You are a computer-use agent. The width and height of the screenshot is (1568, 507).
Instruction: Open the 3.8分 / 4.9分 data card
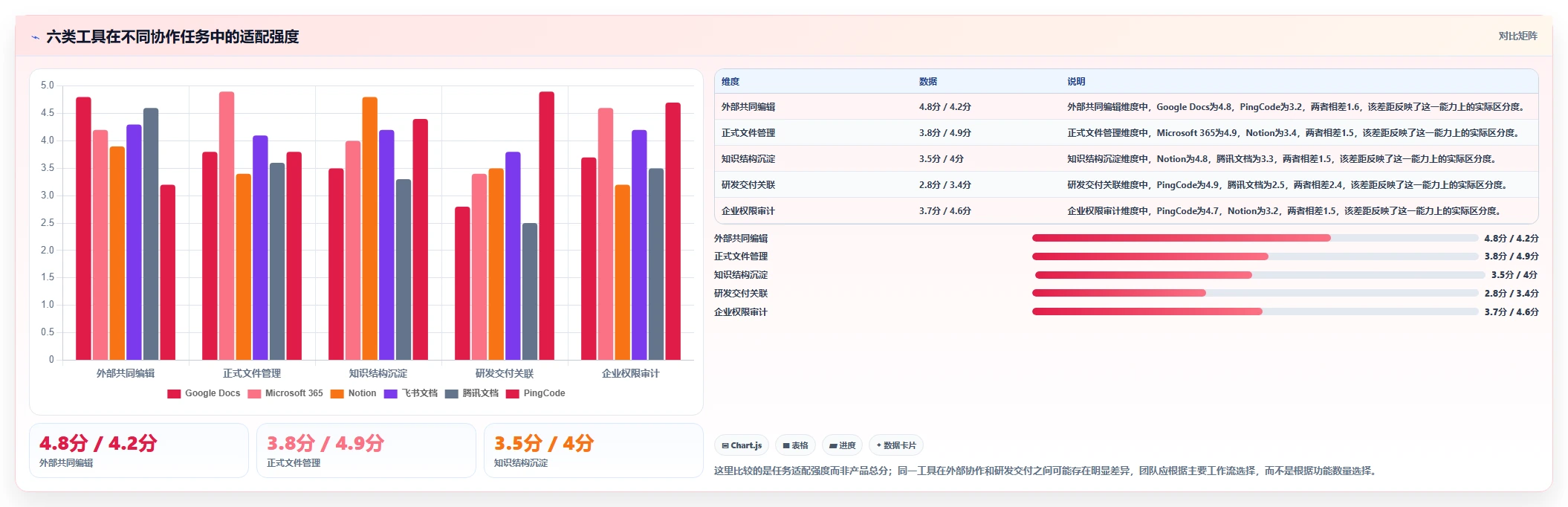coord(366,451)
